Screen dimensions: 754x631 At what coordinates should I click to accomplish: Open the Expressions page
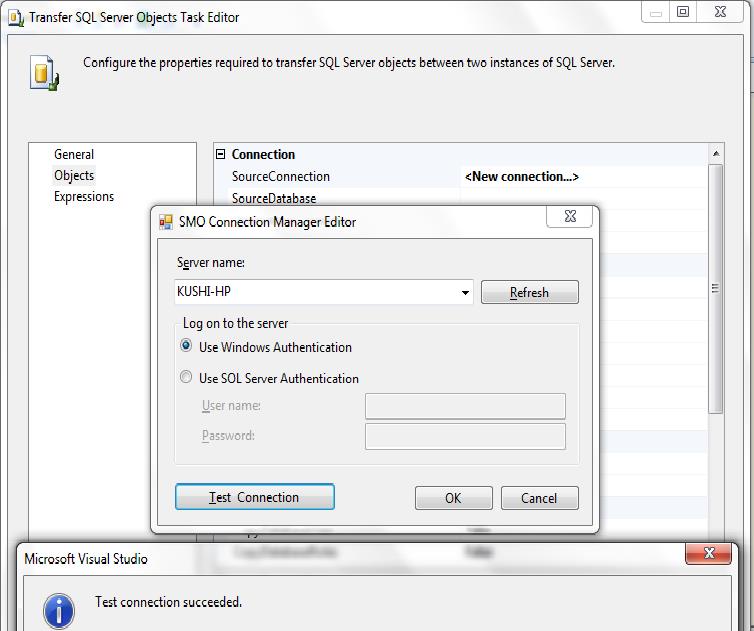84,196
